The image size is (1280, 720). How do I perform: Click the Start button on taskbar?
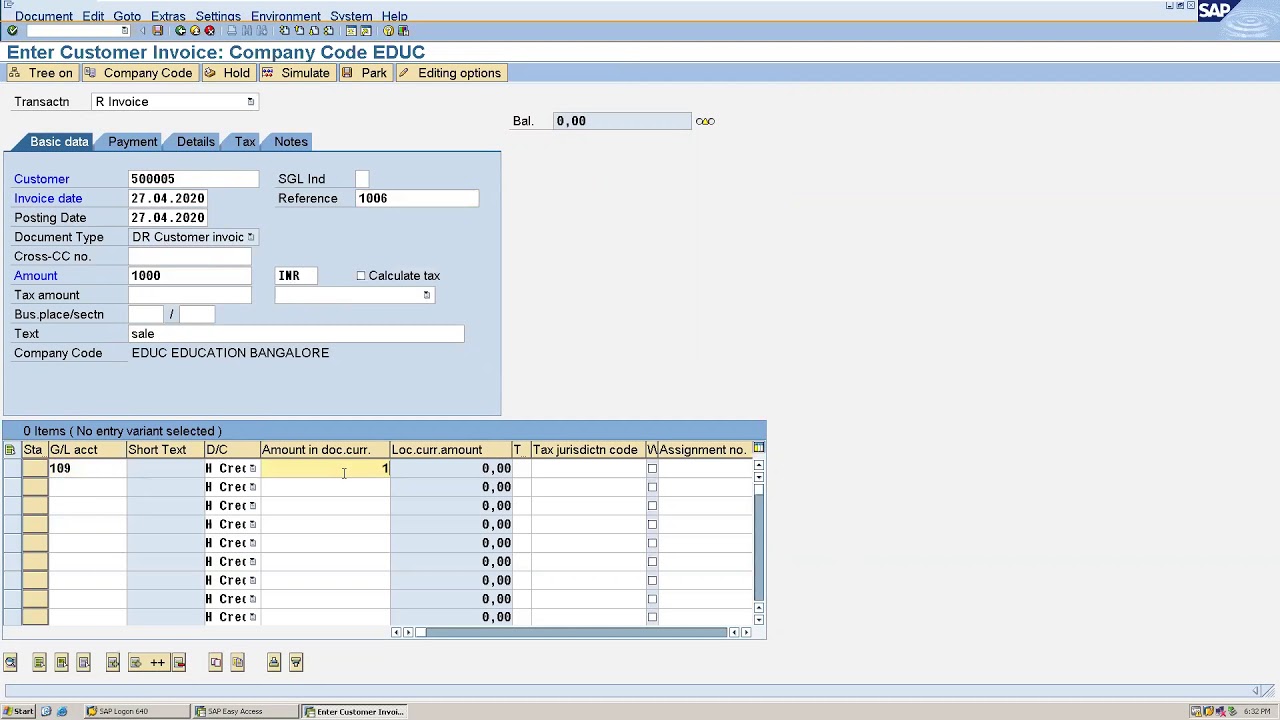coord(18,712)
